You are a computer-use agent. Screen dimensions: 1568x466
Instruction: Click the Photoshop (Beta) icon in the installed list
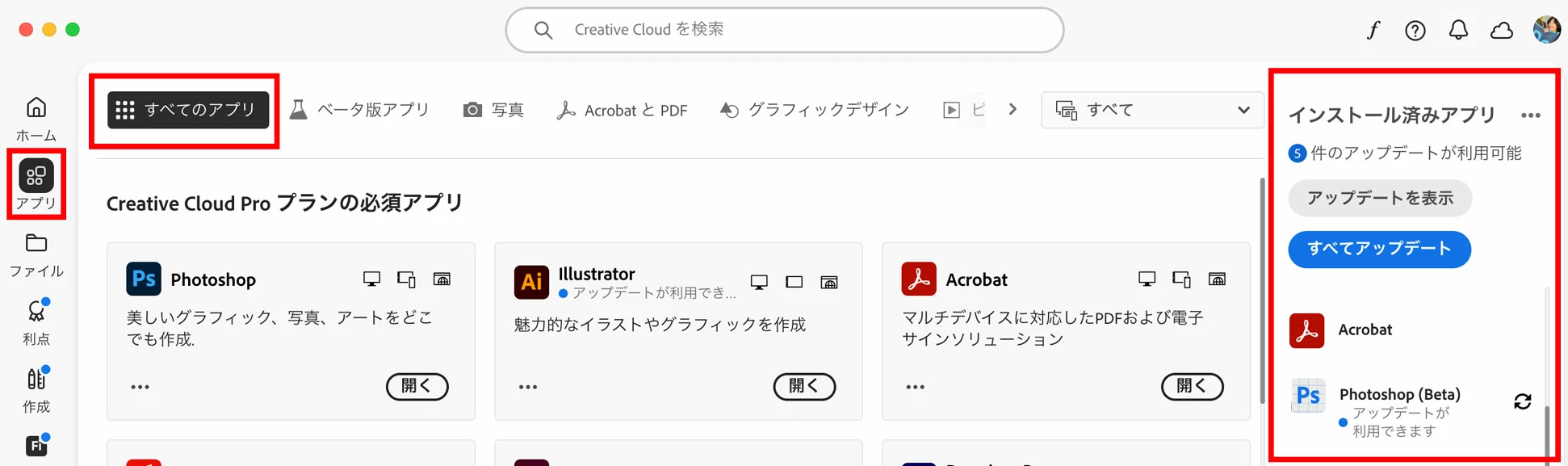pyautogui.click(x=1307, y=396)
